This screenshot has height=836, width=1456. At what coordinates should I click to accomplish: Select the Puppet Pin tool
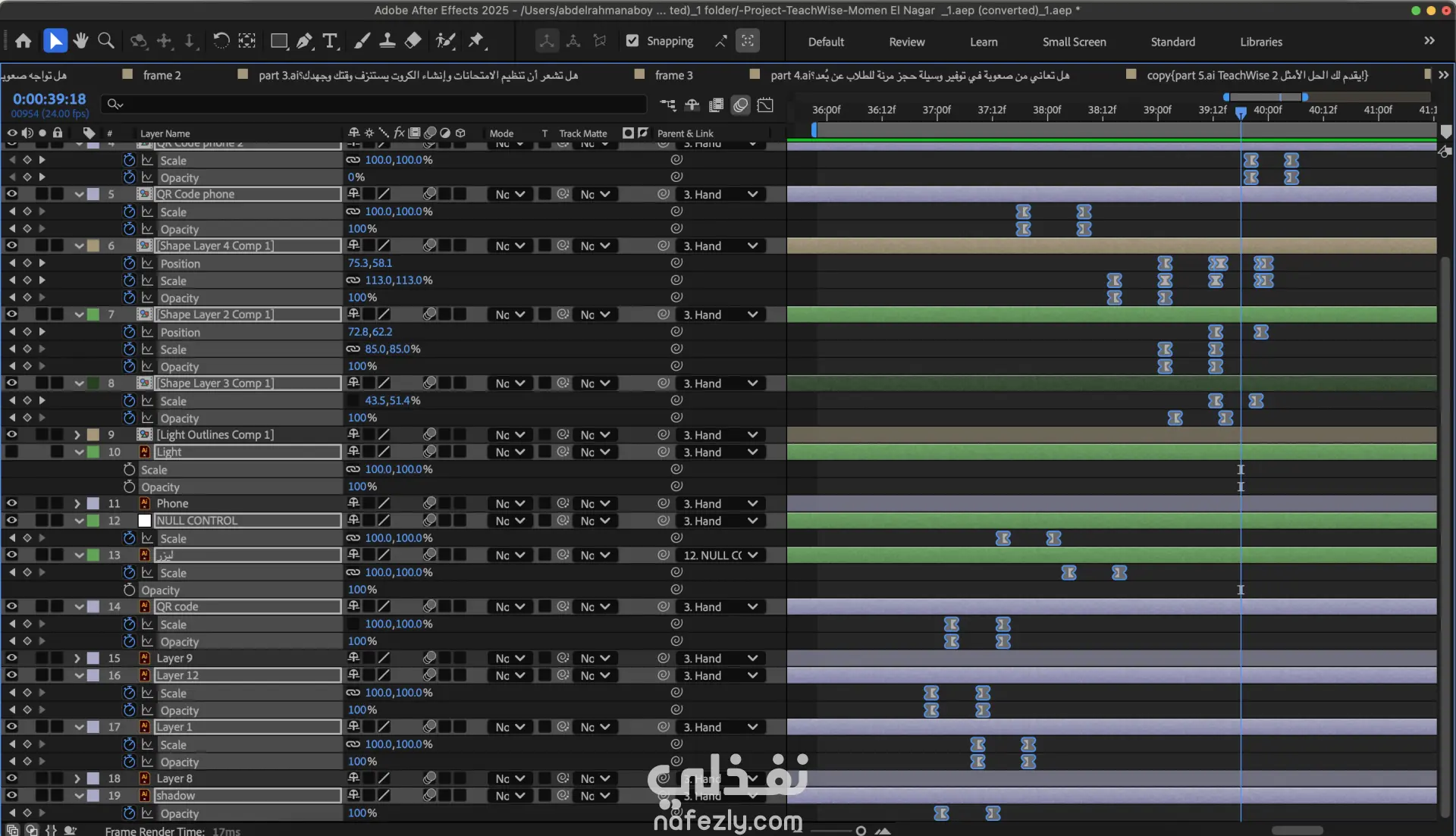476,41
